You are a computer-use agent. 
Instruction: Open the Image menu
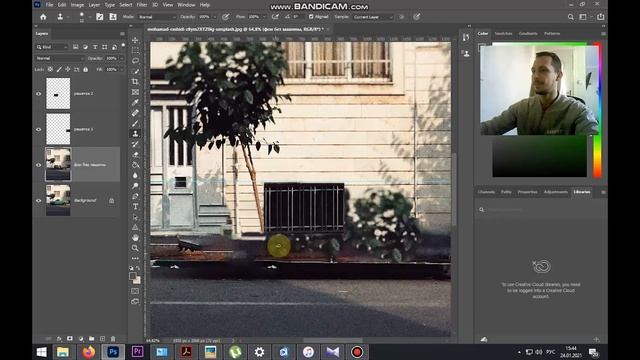(x=77, y=5)
